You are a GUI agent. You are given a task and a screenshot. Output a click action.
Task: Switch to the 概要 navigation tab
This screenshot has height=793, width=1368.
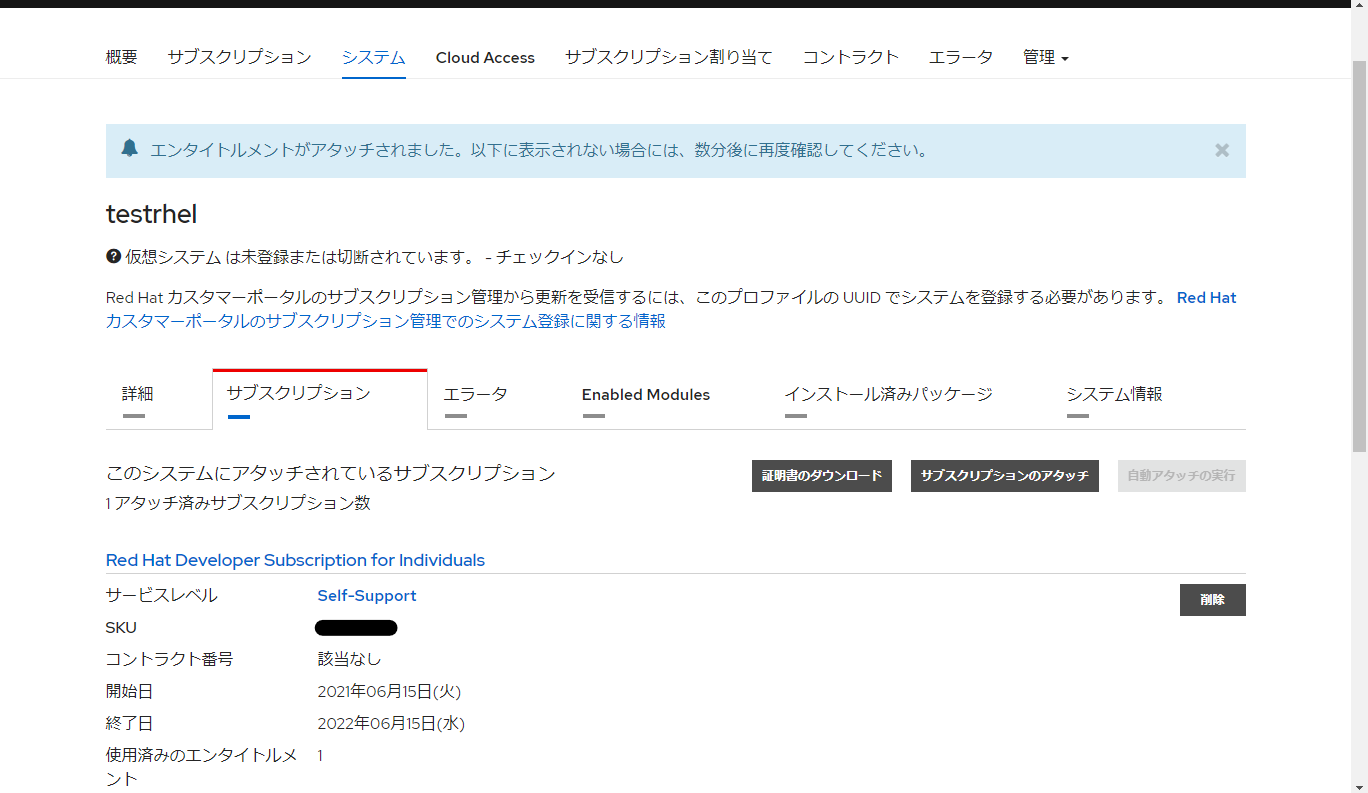click(x=121, y=57)
